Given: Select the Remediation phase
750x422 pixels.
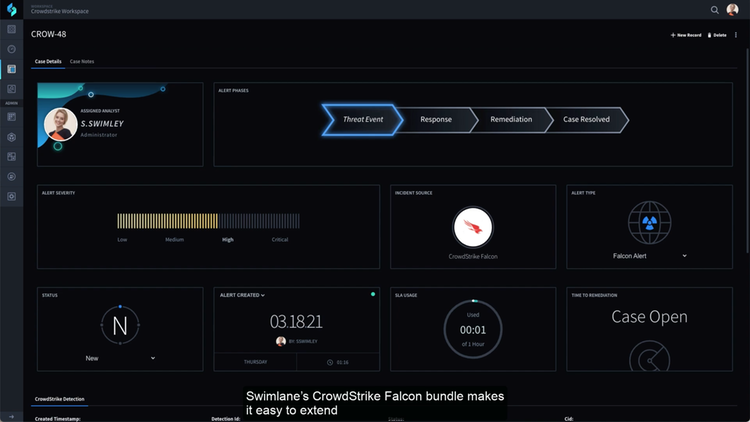Looking at the screenshot, I should pos(511,120).
